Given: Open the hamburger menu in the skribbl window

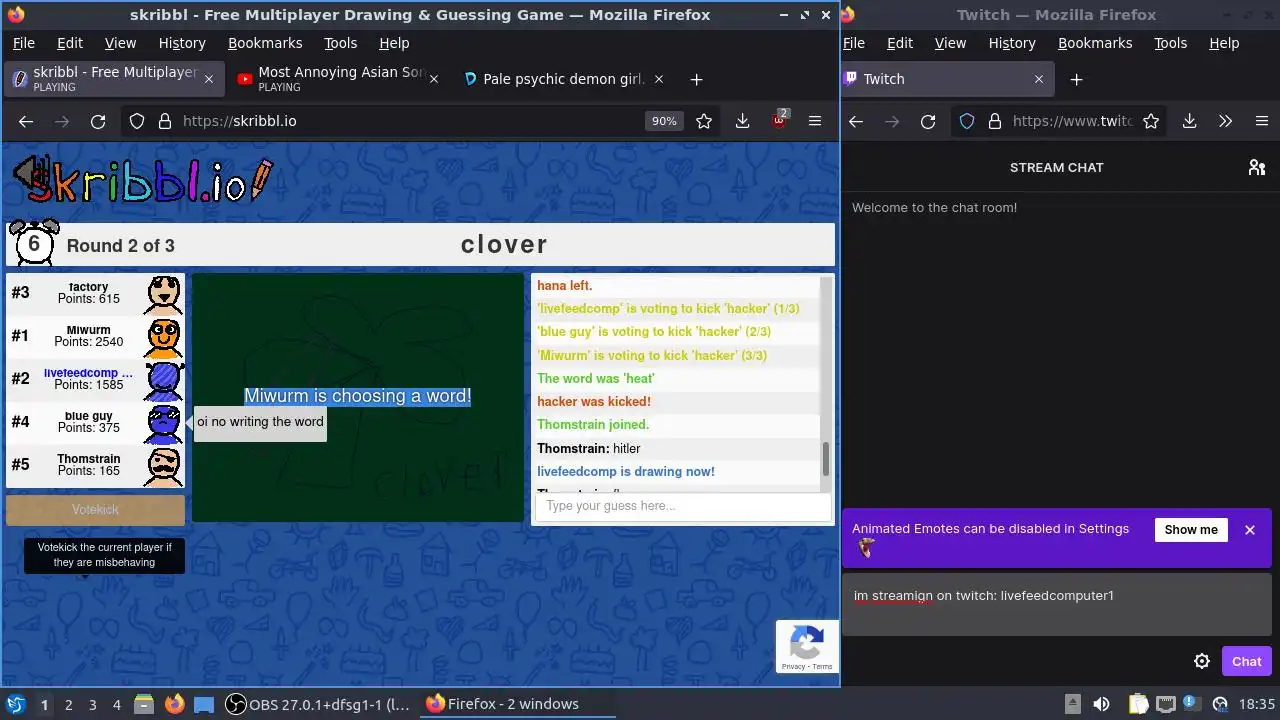Looking at the screenshot, I should [x=815, y=121].
